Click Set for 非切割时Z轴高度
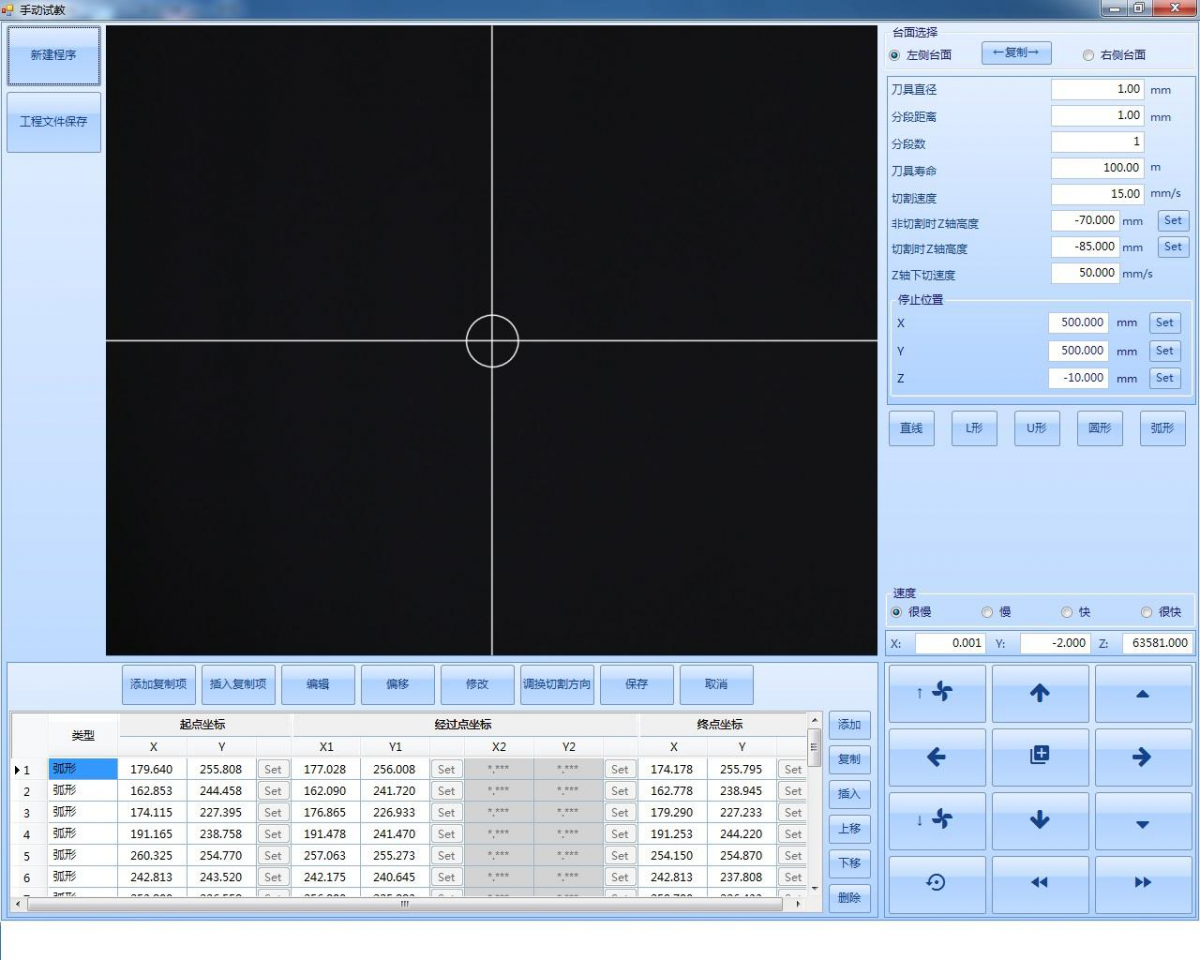This screenshot has width=1200, height=960. coord(1173,221)
